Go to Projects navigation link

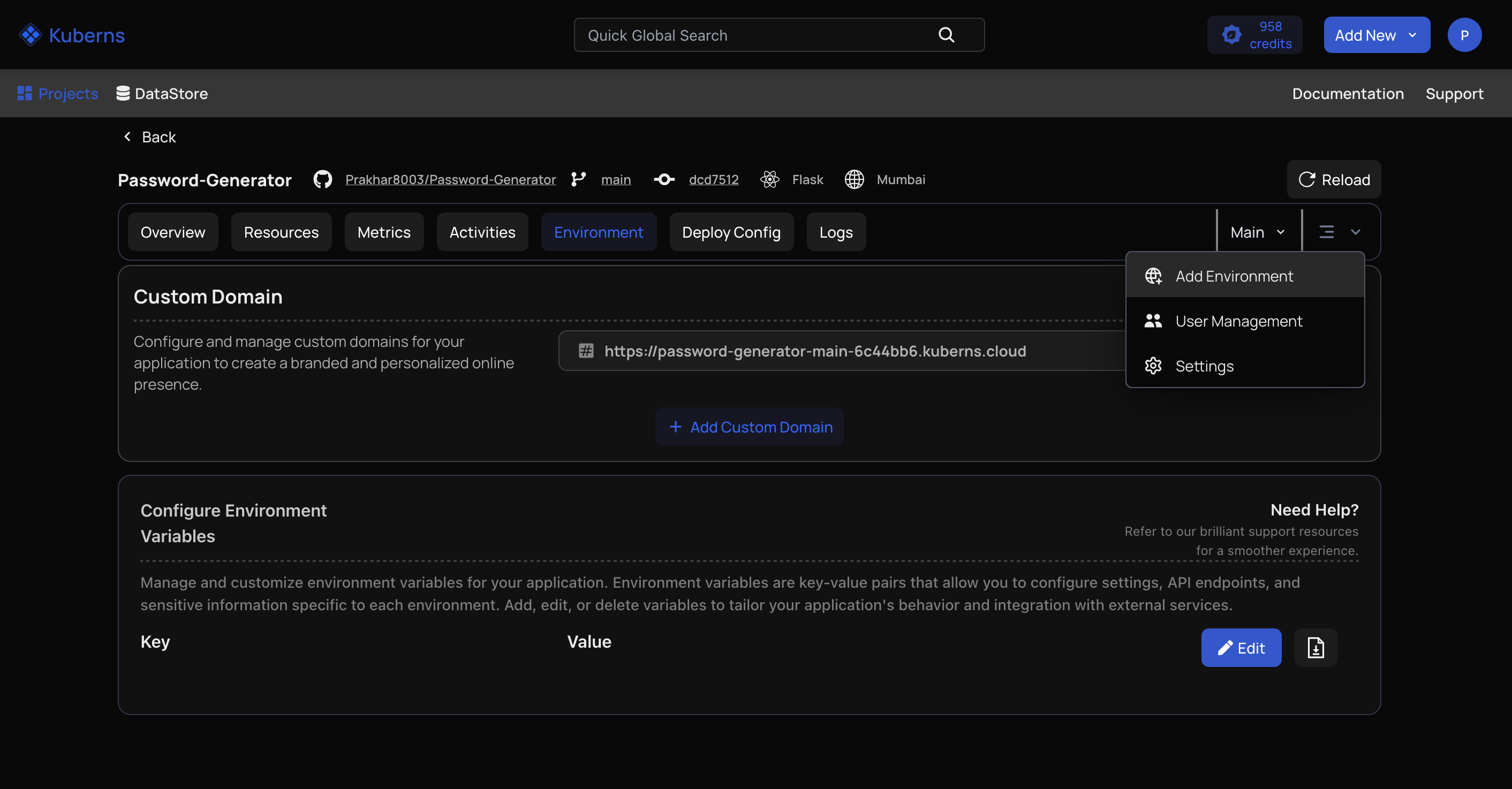[57, 93]
